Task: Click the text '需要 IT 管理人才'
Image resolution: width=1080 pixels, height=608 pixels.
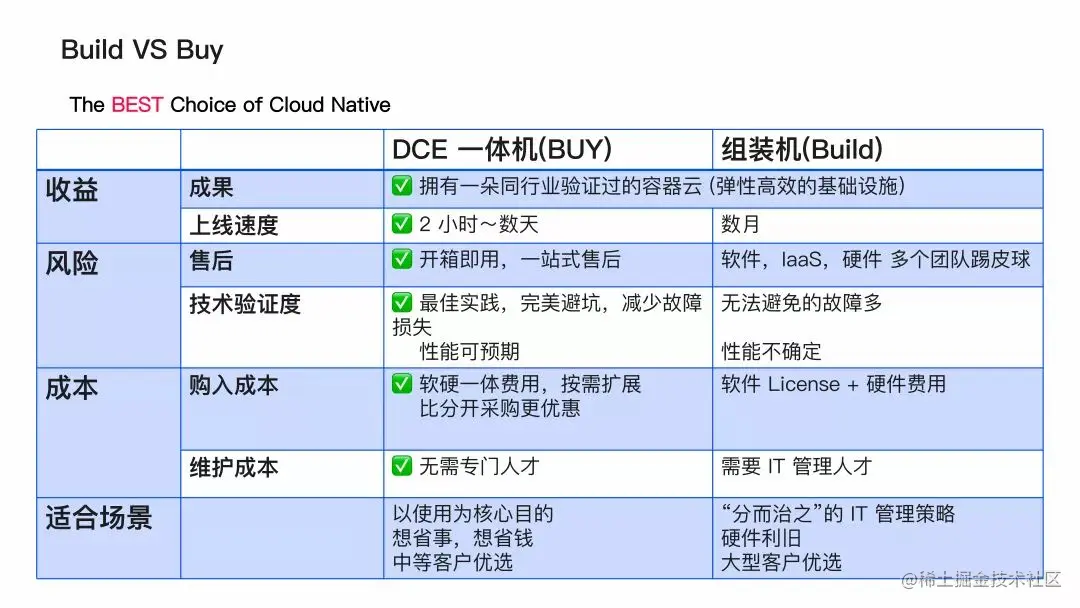Action: [797, 466]
